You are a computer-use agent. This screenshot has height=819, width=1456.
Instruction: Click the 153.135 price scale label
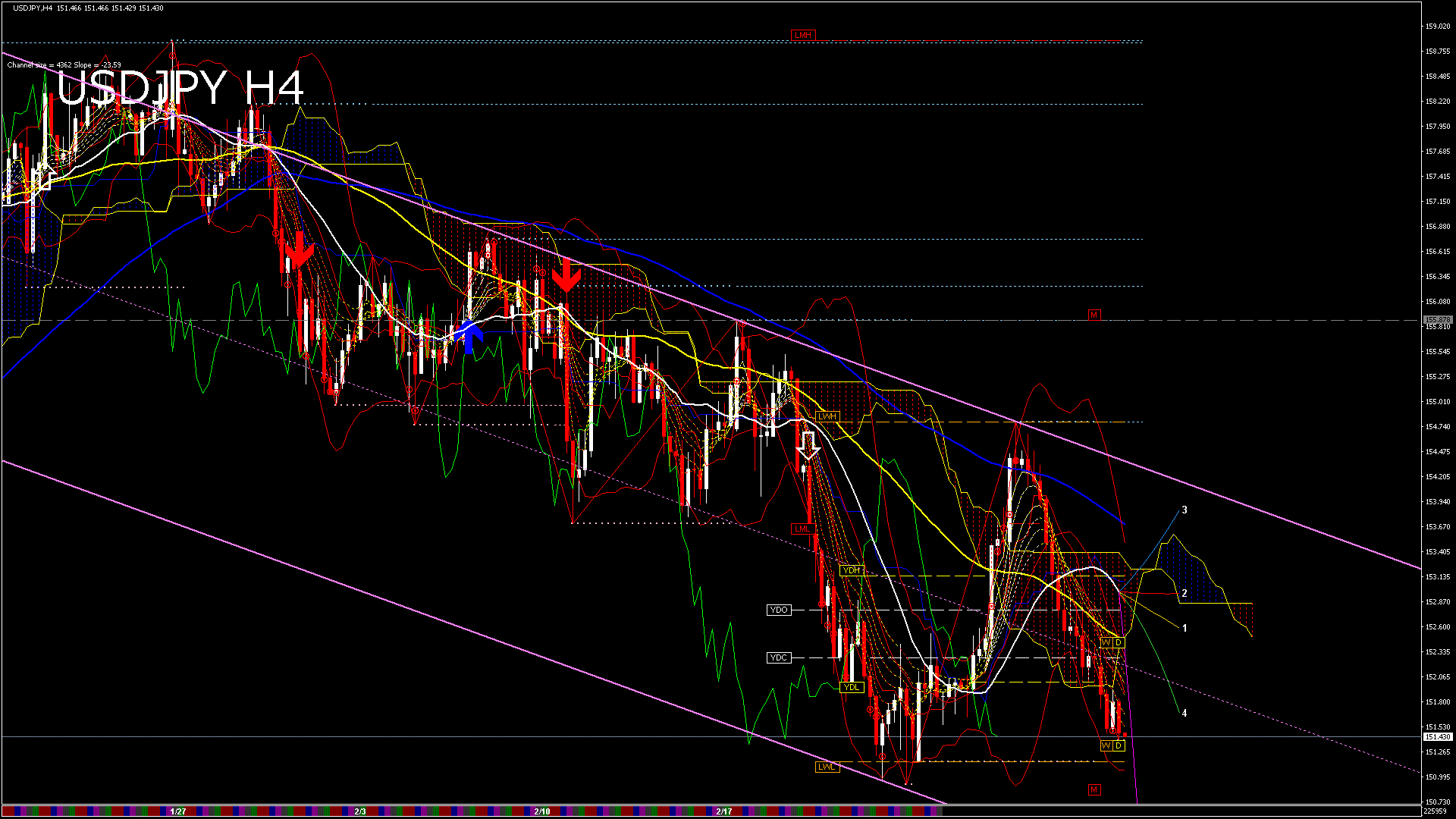pos(1438,577)
